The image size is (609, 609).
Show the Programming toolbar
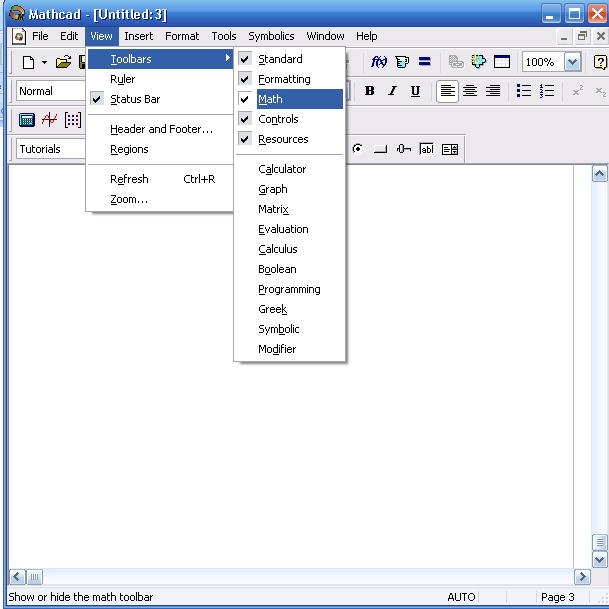click(x=289, y=289)
